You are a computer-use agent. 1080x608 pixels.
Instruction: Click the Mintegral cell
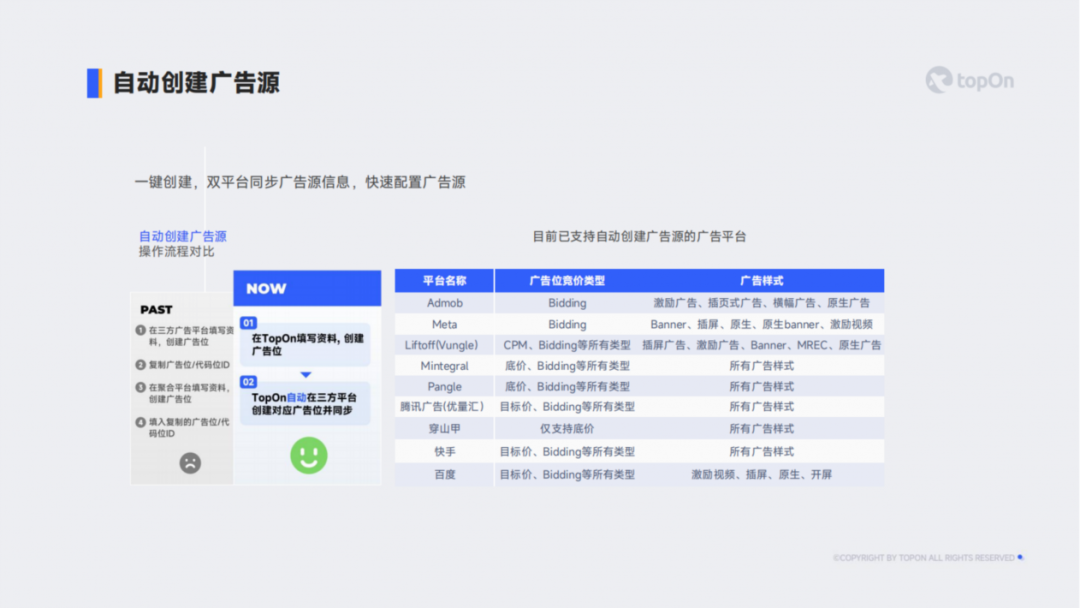click(444, 366)
